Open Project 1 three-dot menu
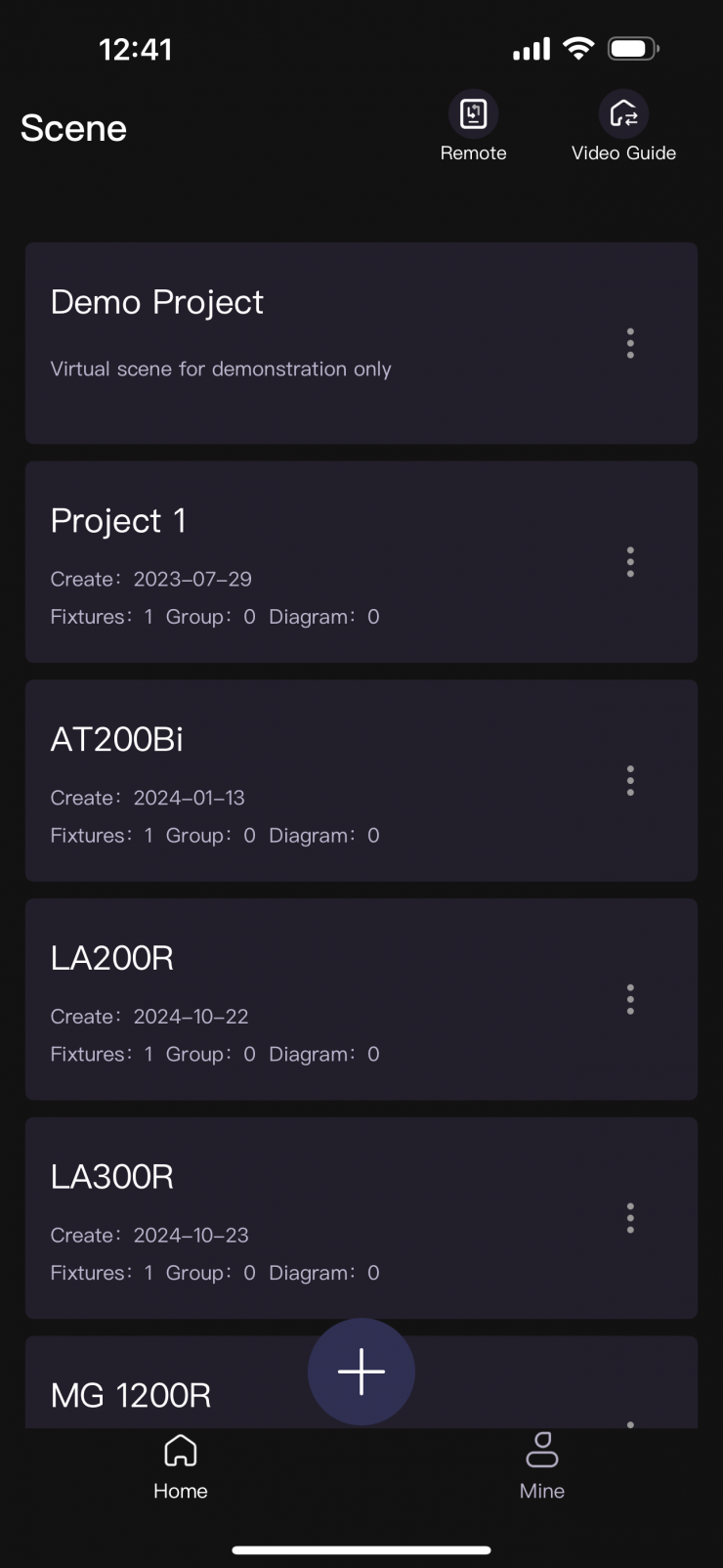The image size is (723, 1568). coord(630,562)
